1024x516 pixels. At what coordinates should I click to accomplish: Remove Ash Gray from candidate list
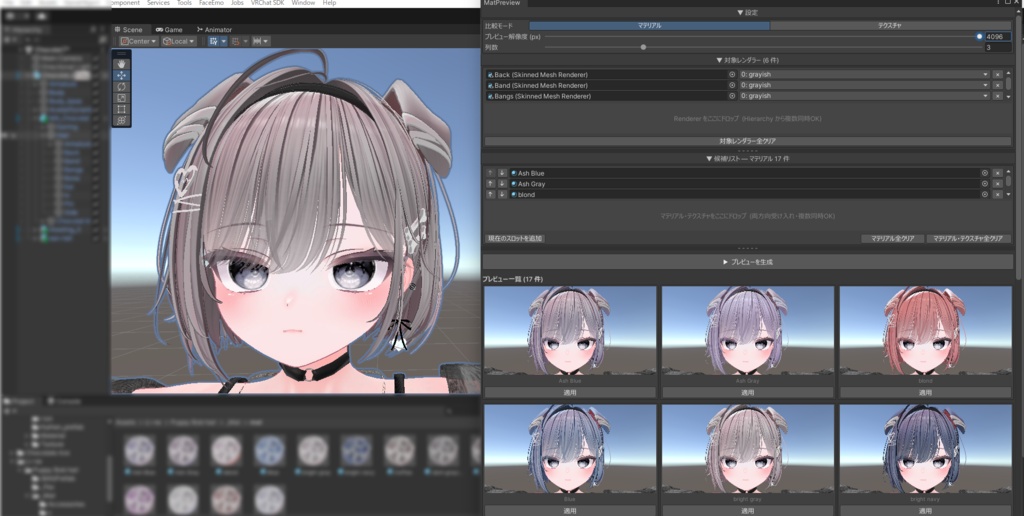997,184
